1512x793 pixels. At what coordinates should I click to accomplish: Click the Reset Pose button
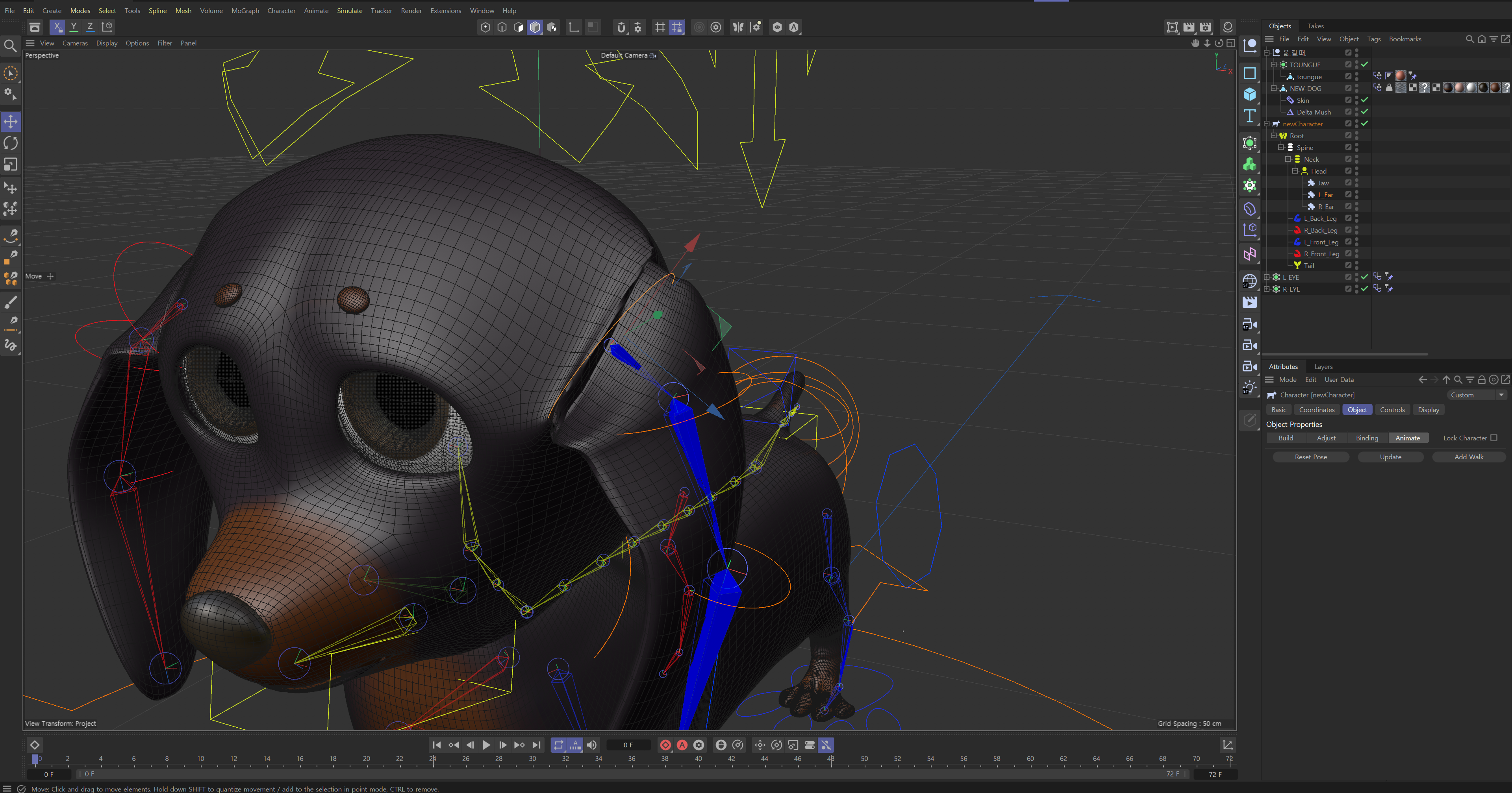(x=1311, y=457)
